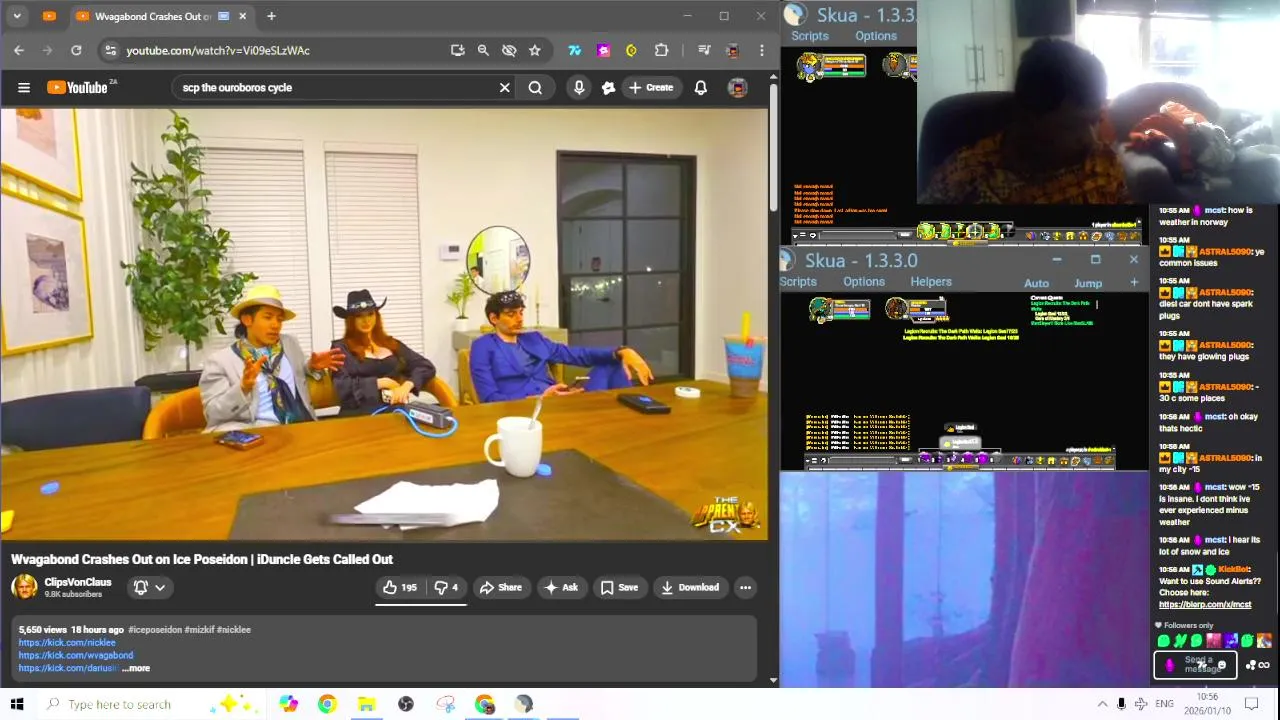Open the YouTube account avatar menu

(x=738, y=88)
